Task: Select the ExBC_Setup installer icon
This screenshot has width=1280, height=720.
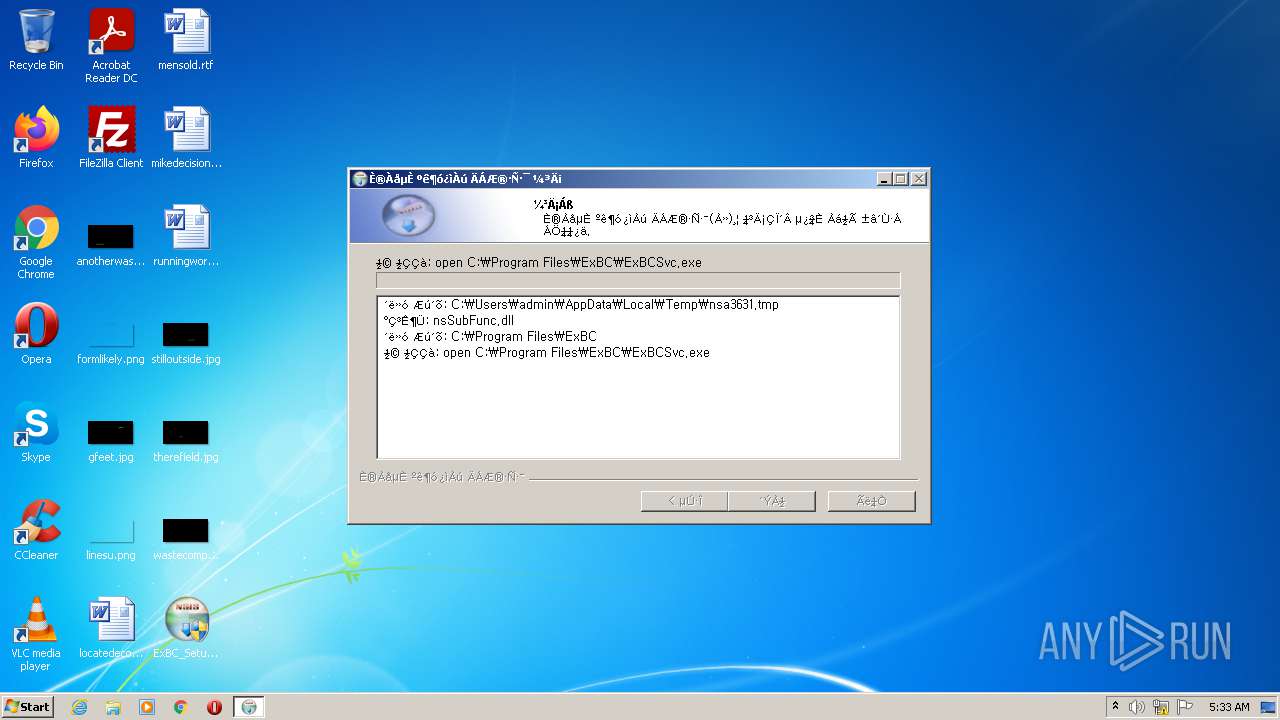Action: 186,628
